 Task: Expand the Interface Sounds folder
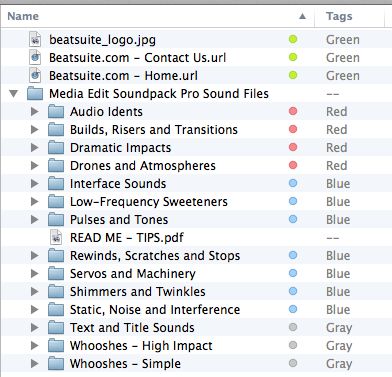[x=35, y=184]
